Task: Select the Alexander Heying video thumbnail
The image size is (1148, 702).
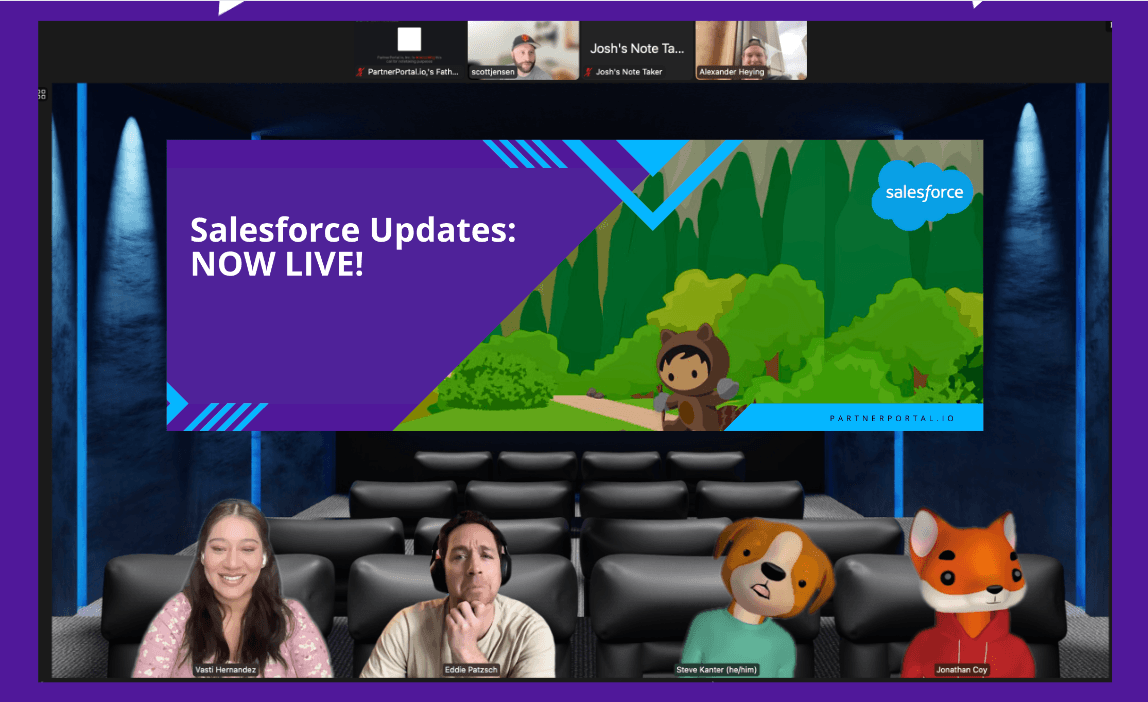Action: click(751, 50)
